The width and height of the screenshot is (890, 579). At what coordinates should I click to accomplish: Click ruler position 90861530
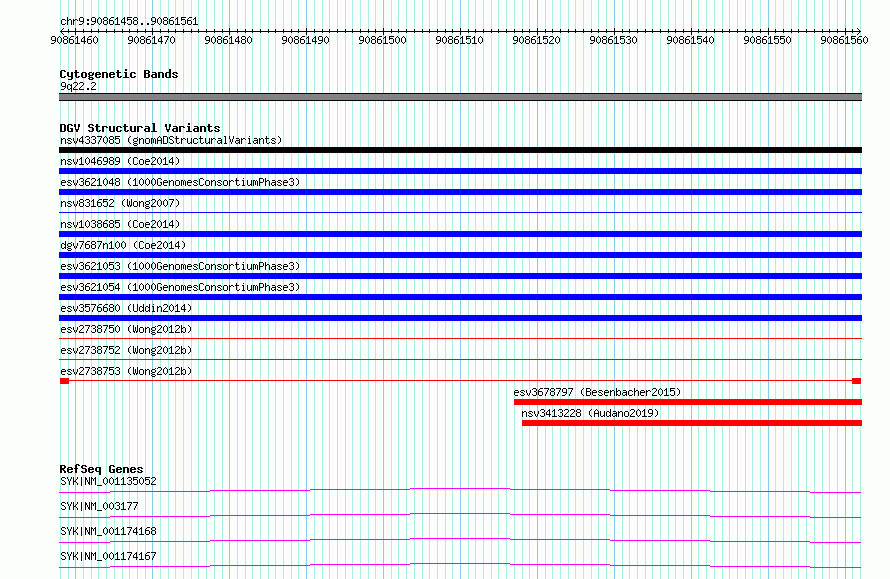point(614,40)
